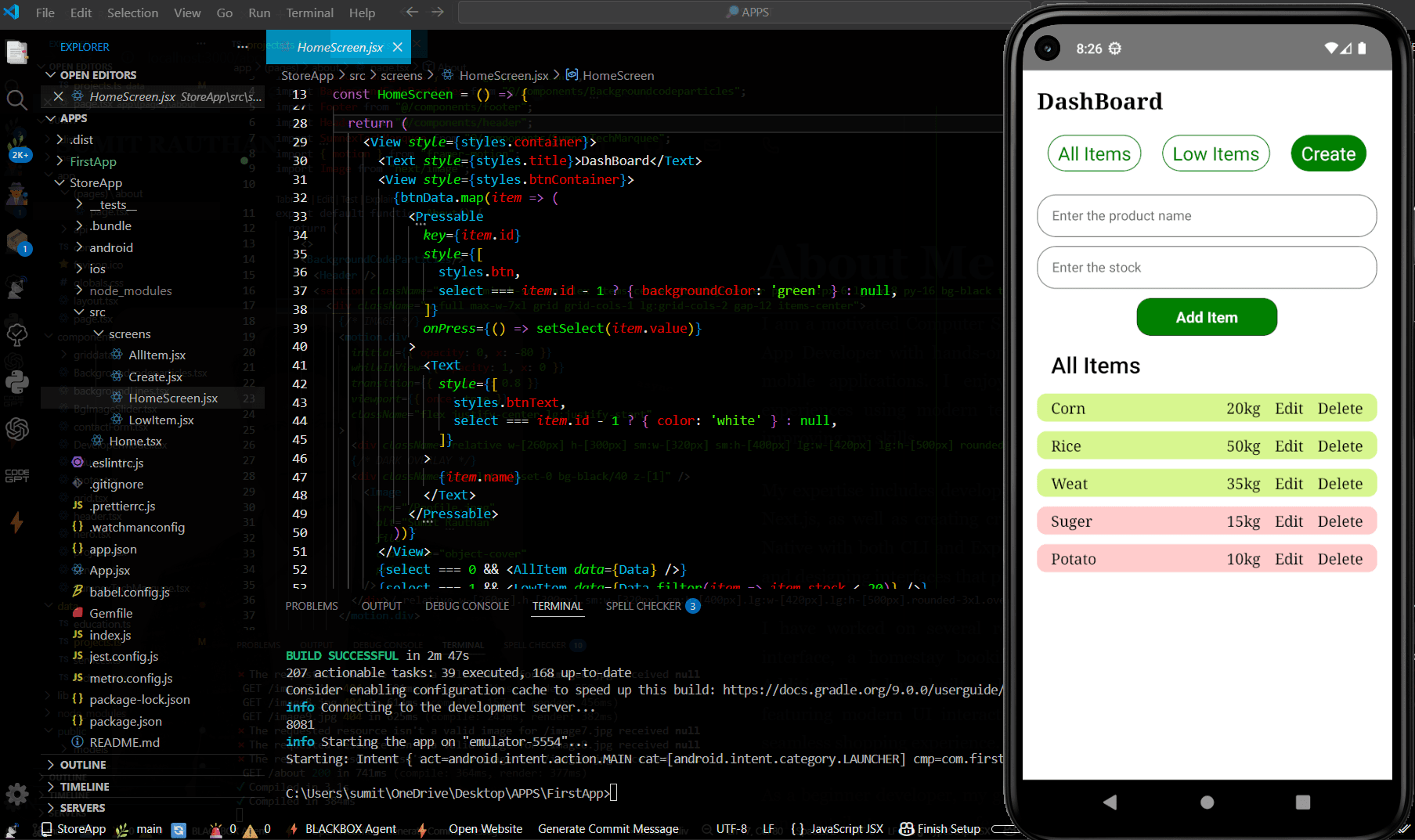Click the Enter the product name field
1415x840 pixels.
pyautogui.click(x=1206, y=216)
